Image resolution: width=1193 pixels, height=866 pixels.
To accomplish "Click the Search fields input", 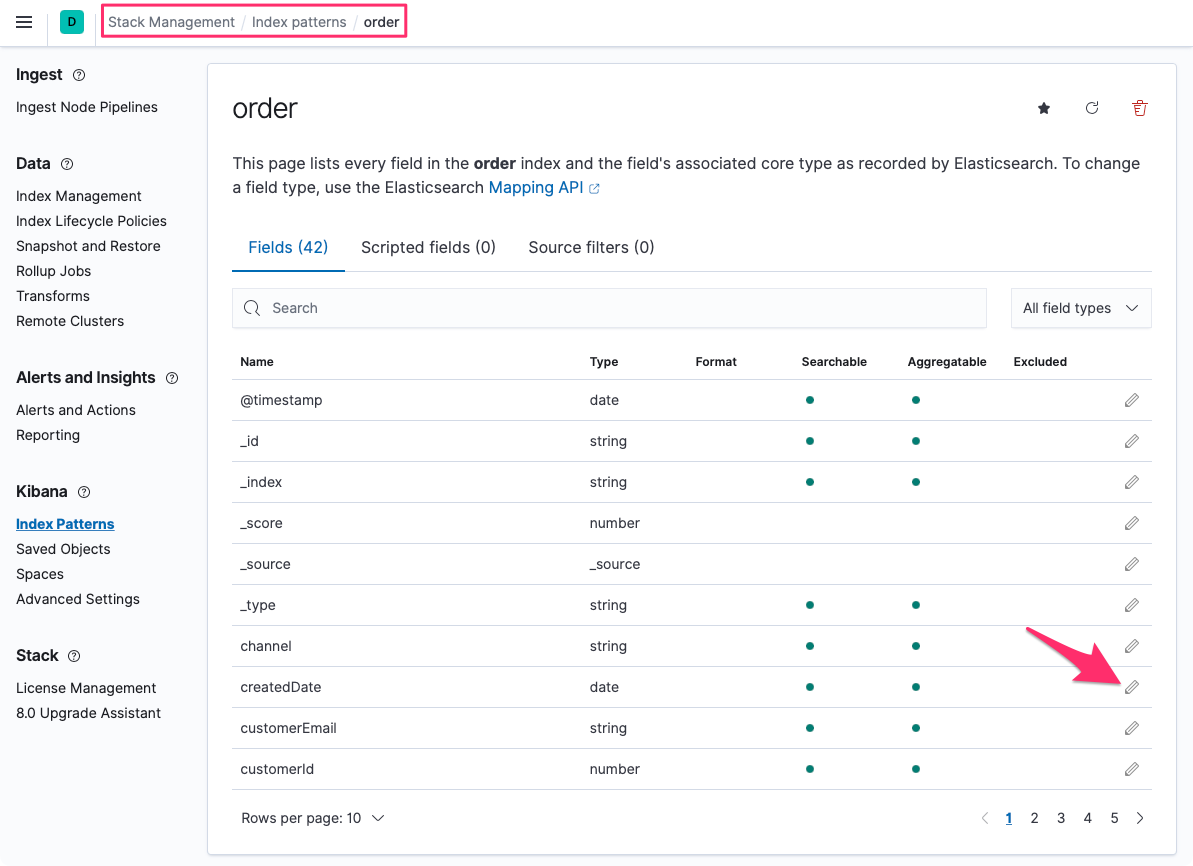I will pos(609,308).
